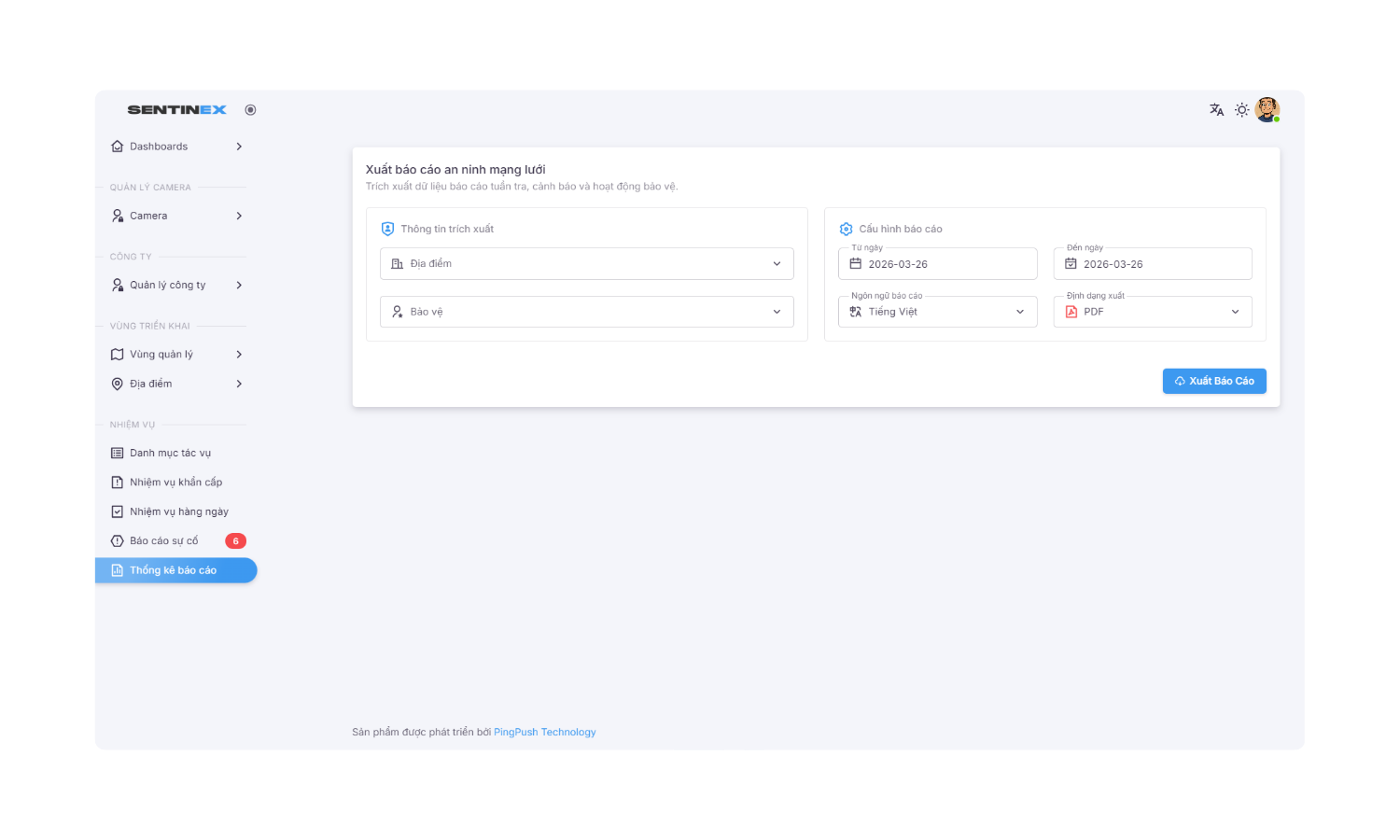Image resolution: width=1400 pixels, height=840 pixels.
Task: Toggle light/dark theme sun icon
Action: tap(1241, 110)
